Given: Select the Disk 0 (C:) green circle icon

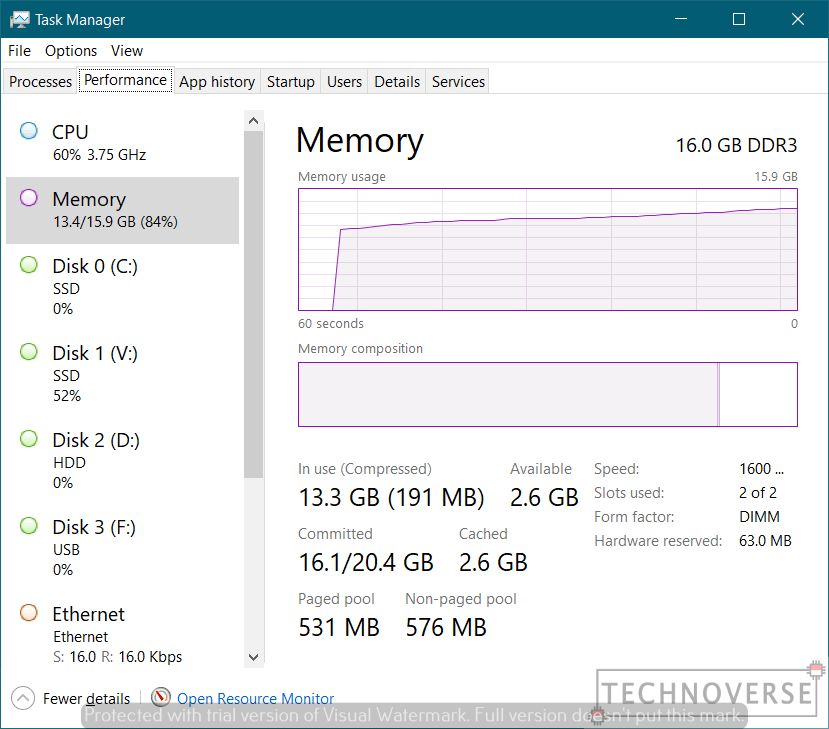Looking at the screenshot, I should click(x=29, y=265).
